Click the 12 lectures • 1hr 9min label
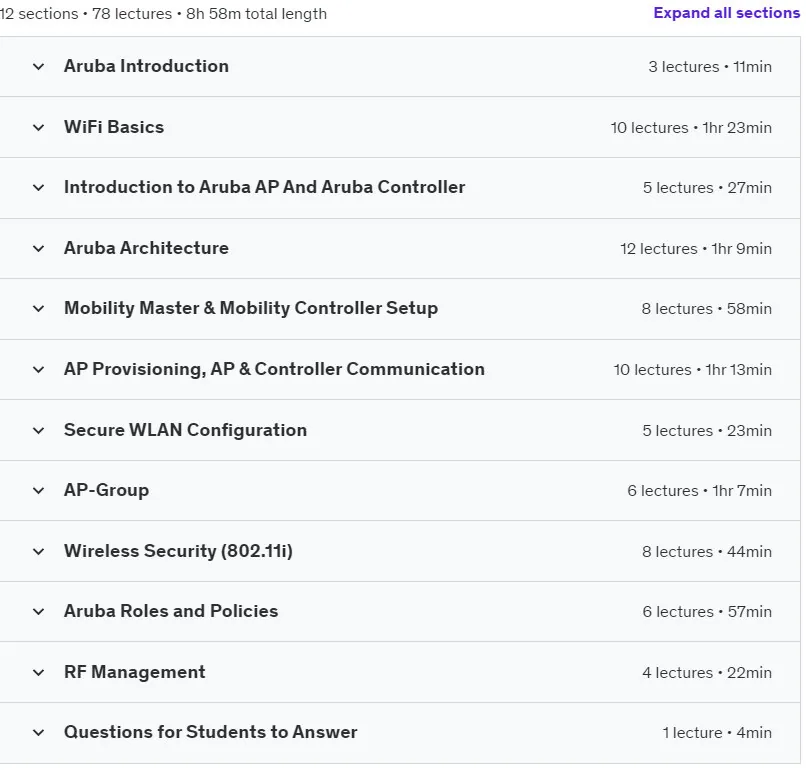806x770 pixels. tap(696, 249)
